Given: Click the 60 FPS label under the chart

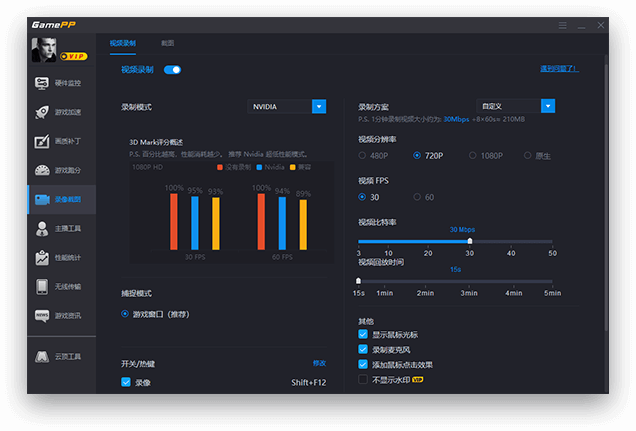Looking at the screenshot, I should (282, 257).
